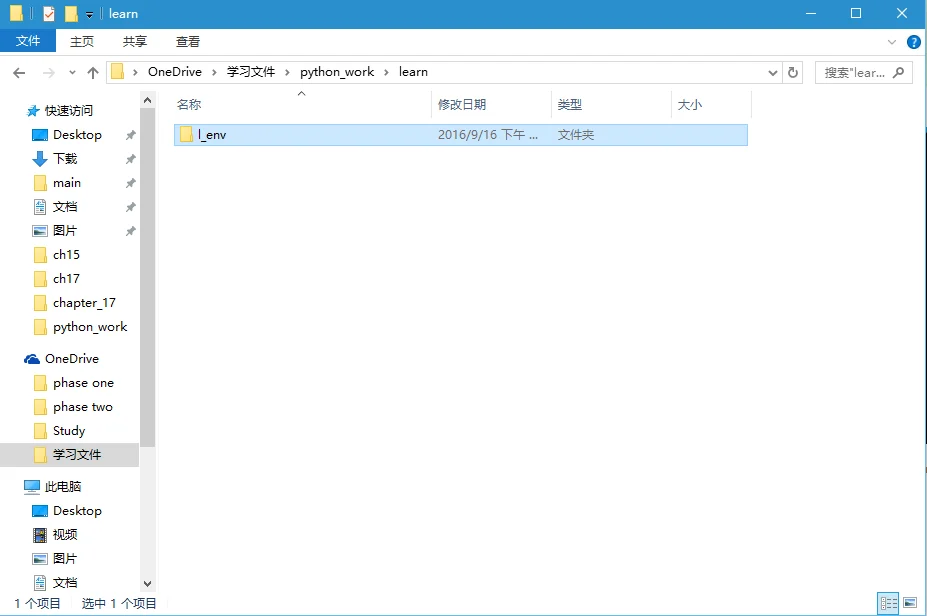This screenshot has height=616, width=927.
Task: Open 图片 under 快速访问
Action: point(65,231)
